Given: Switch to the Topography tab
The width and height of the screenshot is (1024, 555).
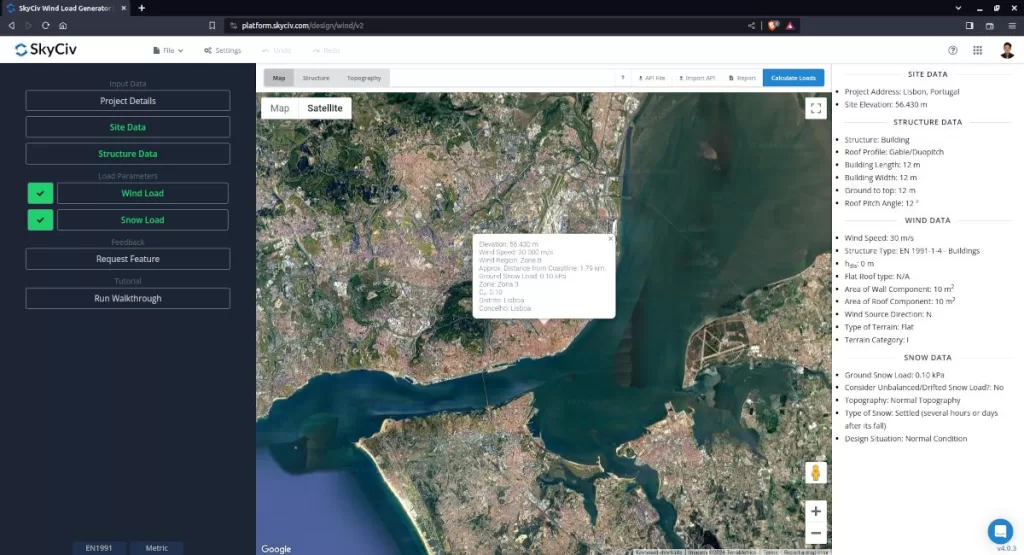Looking at the screenshot, I should [364, 78].
